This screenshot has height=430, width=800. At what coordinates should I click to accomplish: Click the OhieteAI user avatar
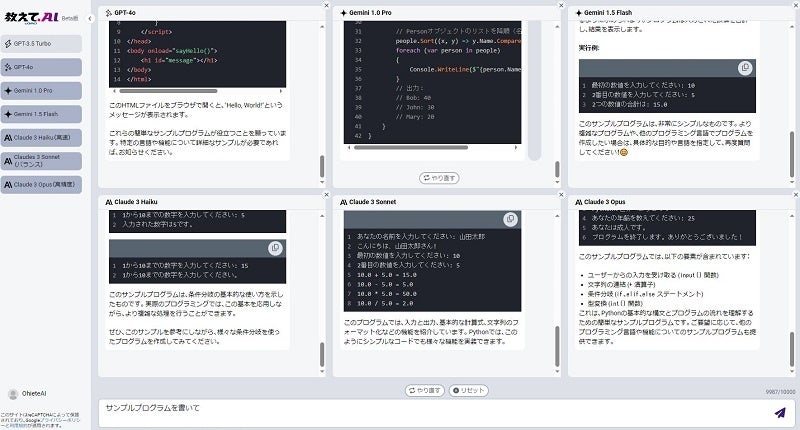pos(13,394)
